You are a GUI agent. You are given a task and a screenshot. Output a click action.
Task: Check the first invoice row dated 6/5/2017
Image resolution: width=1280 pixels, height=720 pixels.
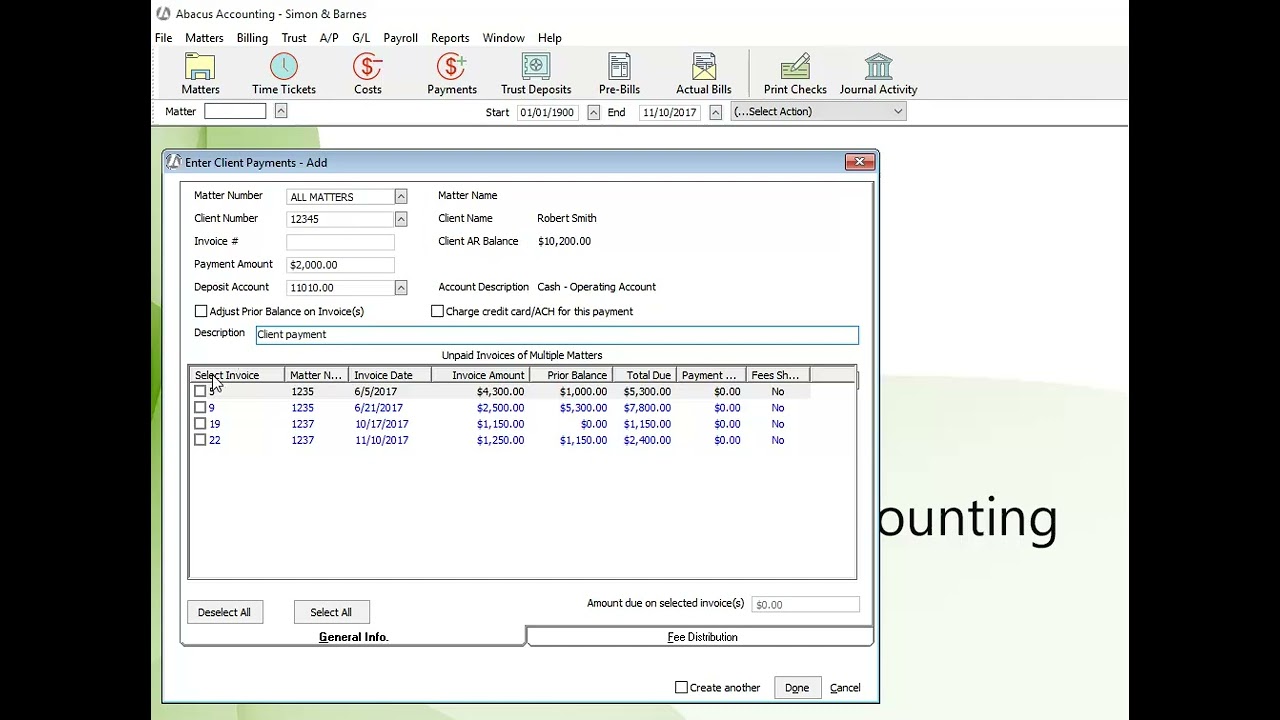(x=200, y=392)
